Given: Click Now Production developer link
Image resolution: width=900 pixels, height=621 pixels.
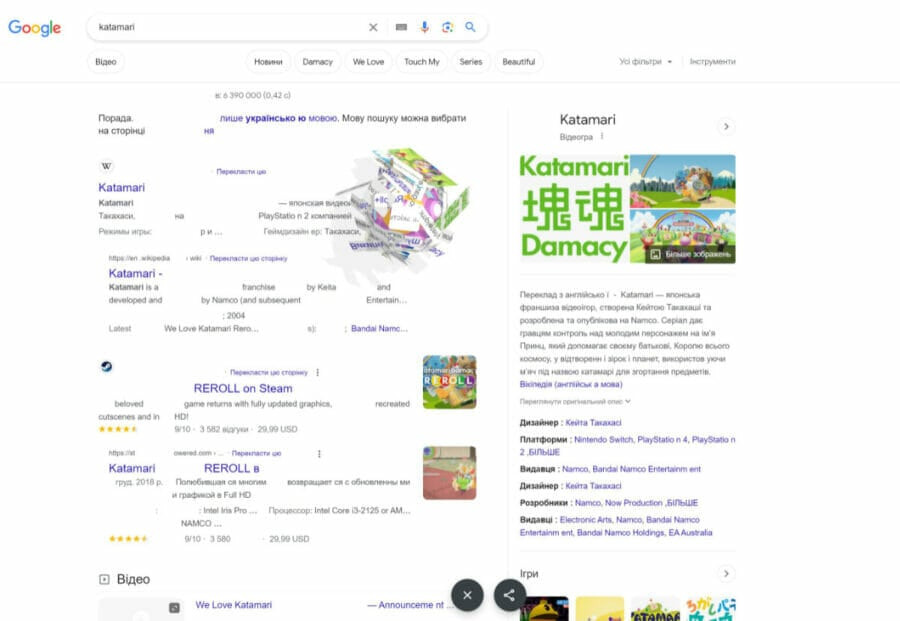Looking at the screenshot, I should 634,503.
